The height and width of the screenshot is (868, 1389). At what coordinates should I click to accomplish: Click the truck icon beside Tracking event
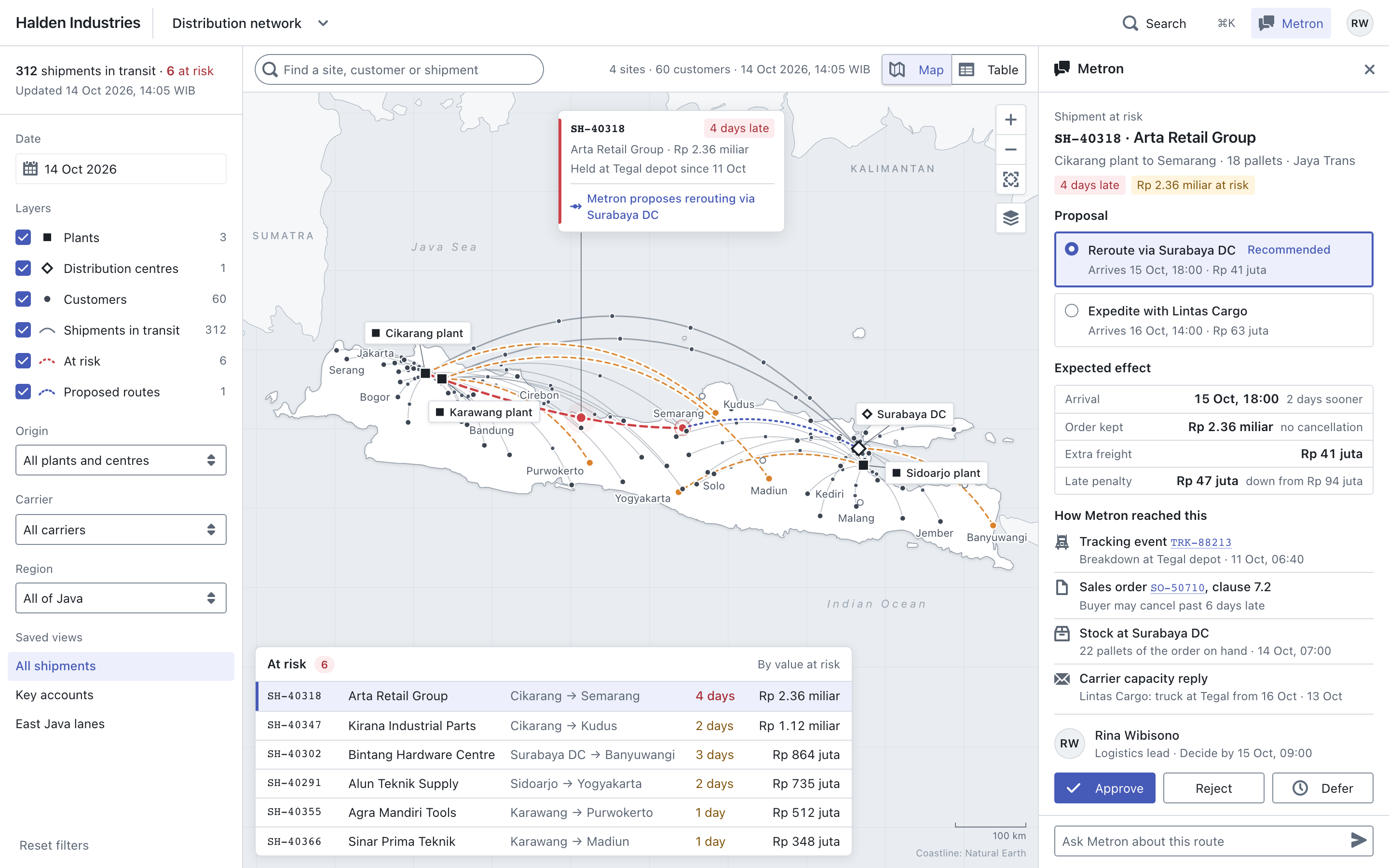tap(1062, 542)
